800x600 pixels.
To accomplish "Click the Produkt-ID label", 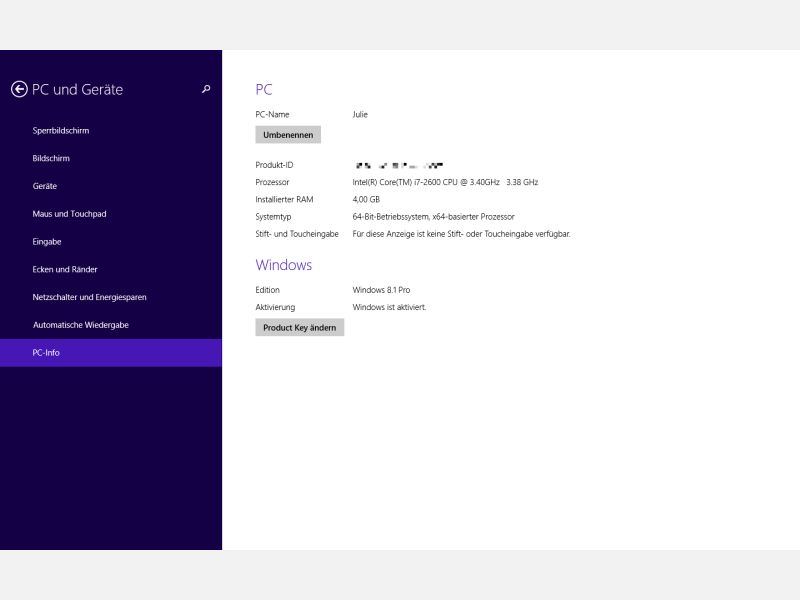I will coord(274,165).
